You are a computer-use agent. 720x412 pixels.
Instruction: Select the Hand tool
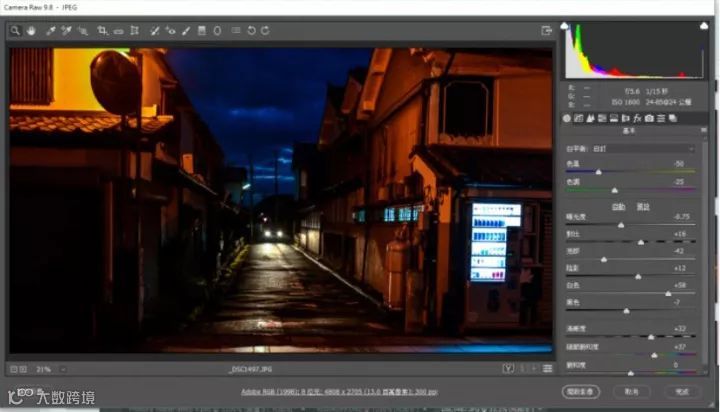click(31, 31)
